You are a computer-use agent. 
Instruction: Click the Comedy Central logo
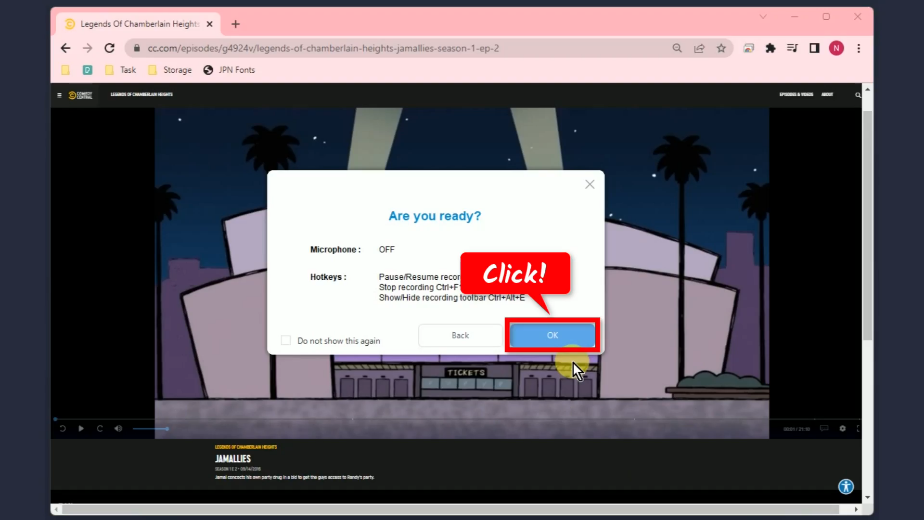point(81,95)
